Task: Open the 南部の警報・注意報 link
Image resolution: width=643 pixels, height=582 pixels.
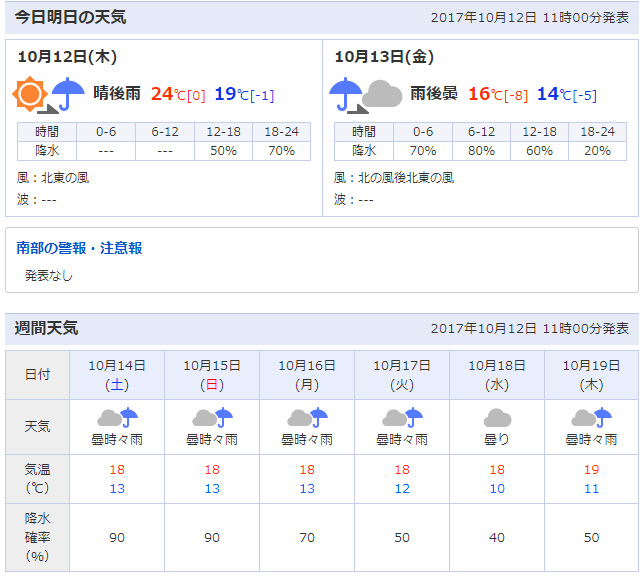Action: pyautogui.click(x=80, y=247)
